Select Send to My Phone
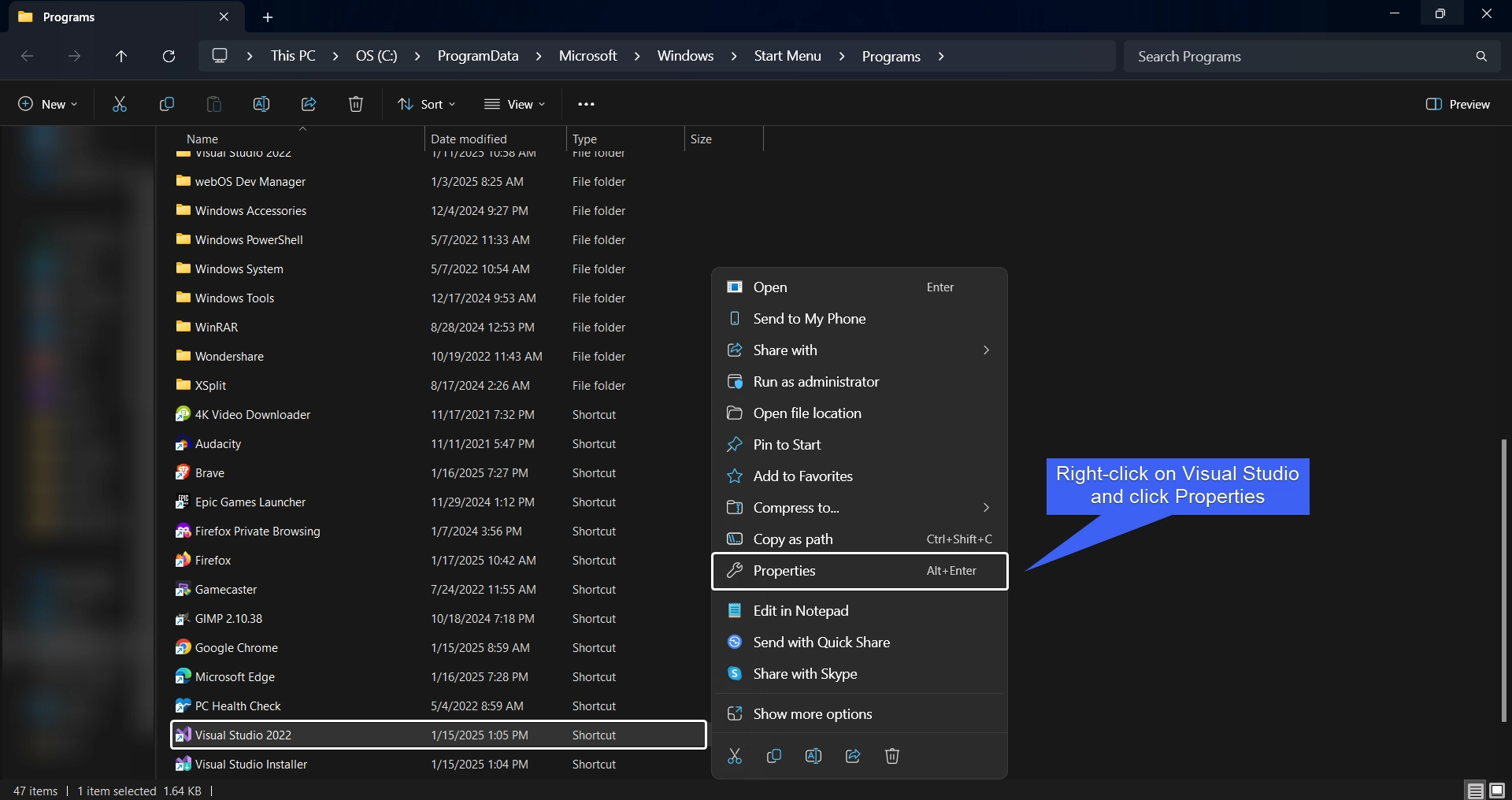The height and width of the screenshot is (800, 1512). (860, 319)
